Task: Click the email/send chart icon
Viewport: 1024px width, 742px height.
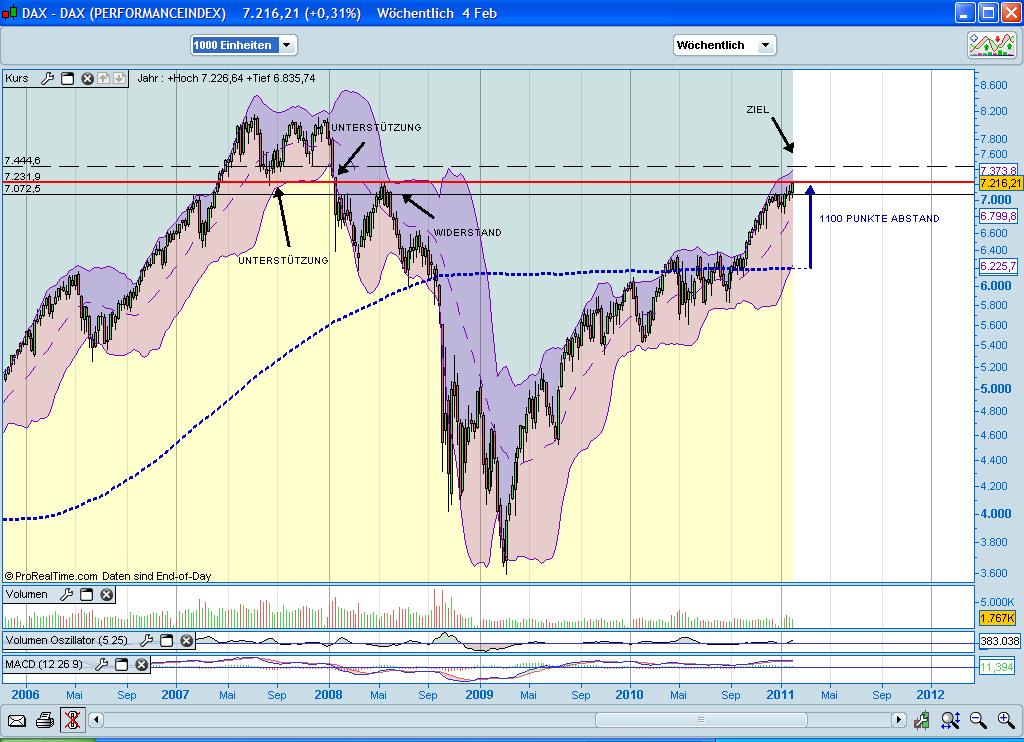Action: (x=16, y=719)
